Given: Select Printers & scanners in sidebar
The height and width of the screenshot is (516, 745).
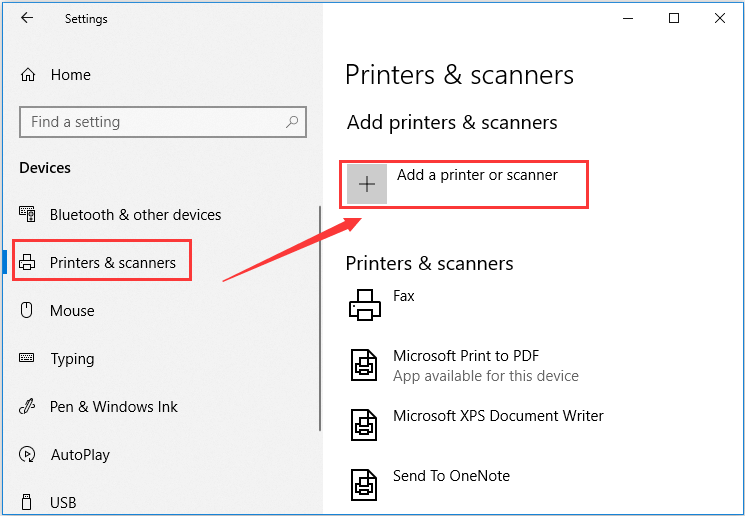Looking at the screenshot, I should tap(112, 263).
